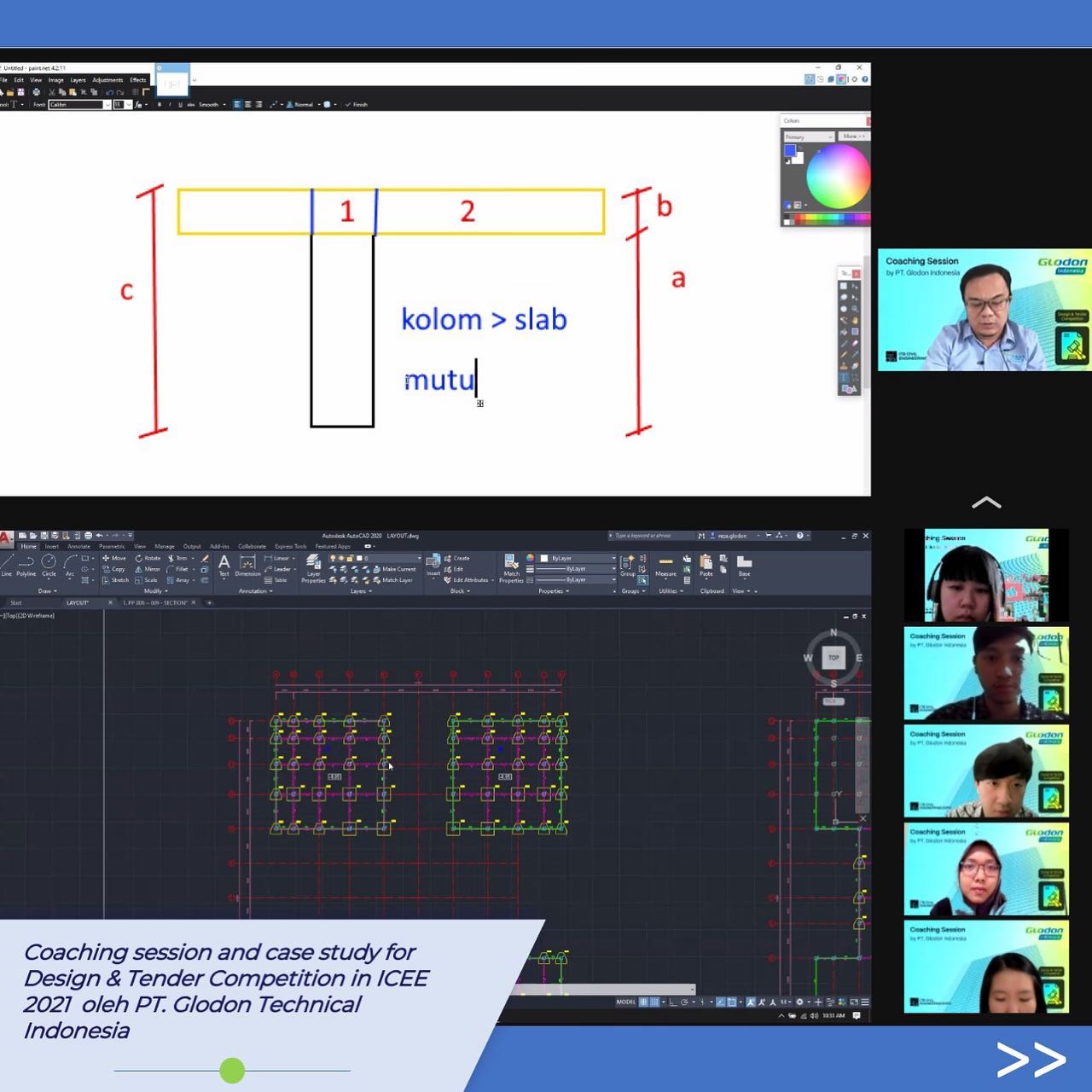Screen dimensions: 1092x1092
Task: Switch to the Manage ribbon tab
Action: click(x=165, y=546)
